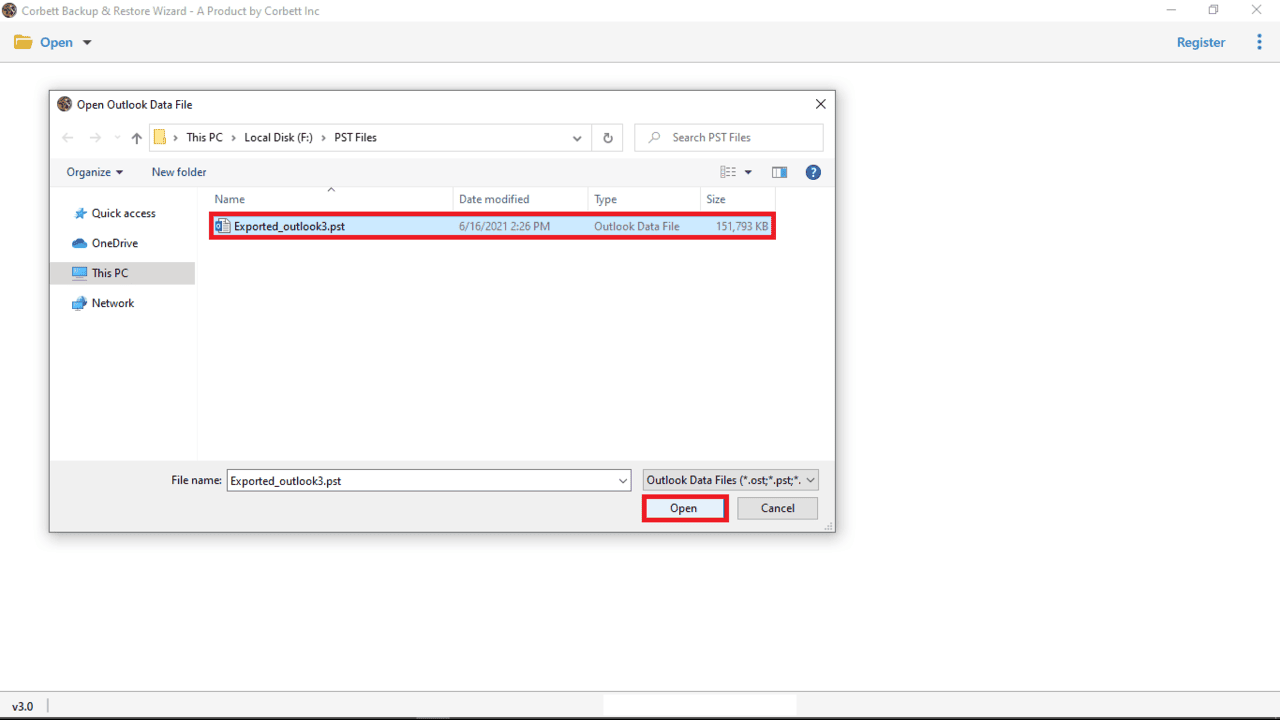Expand the Open dropdown arrow in toolbar
The width and height of the screenshot is (1280, 720).
[x=87, y=43]
